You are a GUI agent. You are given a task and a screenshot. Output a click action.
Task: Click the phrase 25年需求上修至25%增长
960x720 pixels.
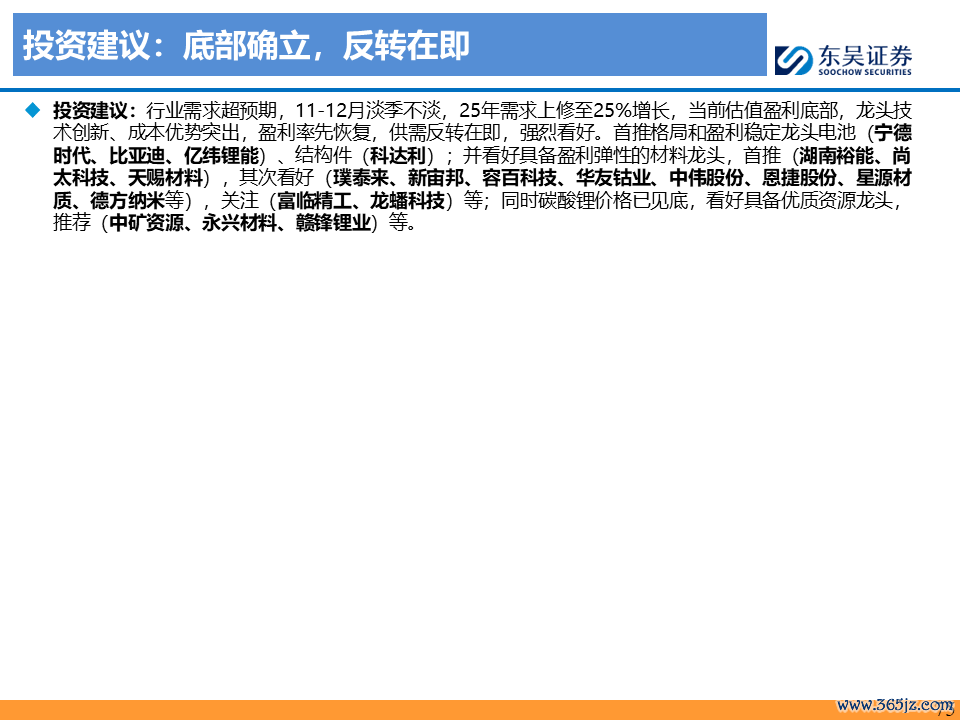[564, 111]
